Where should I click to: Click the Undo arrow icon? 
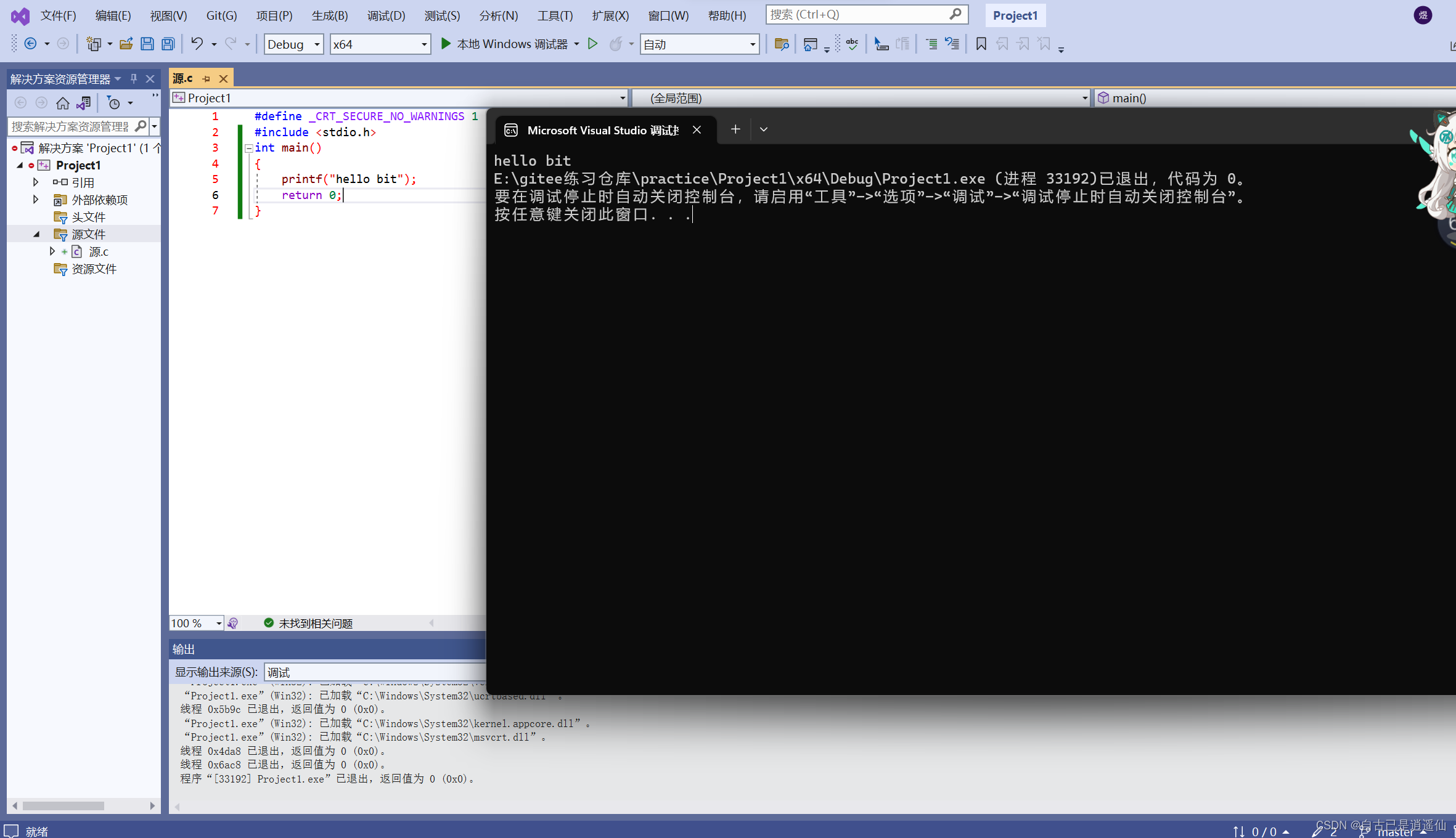click(197, 44)
